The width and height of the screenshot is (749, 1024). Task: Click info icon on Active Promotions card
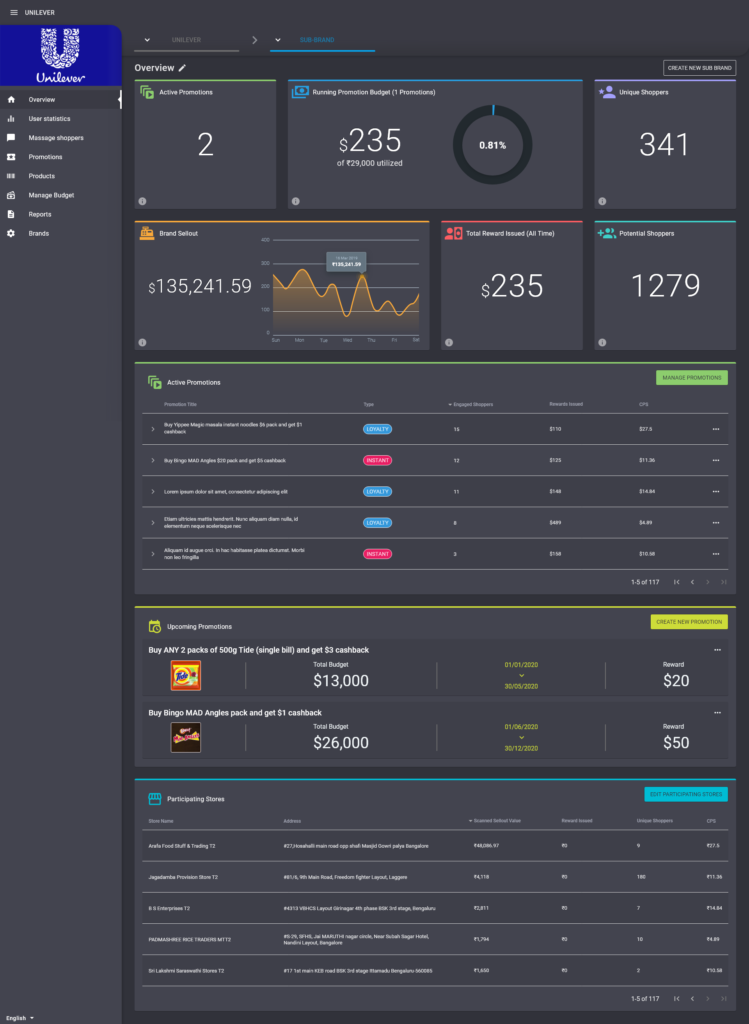(x=142, y=201)
